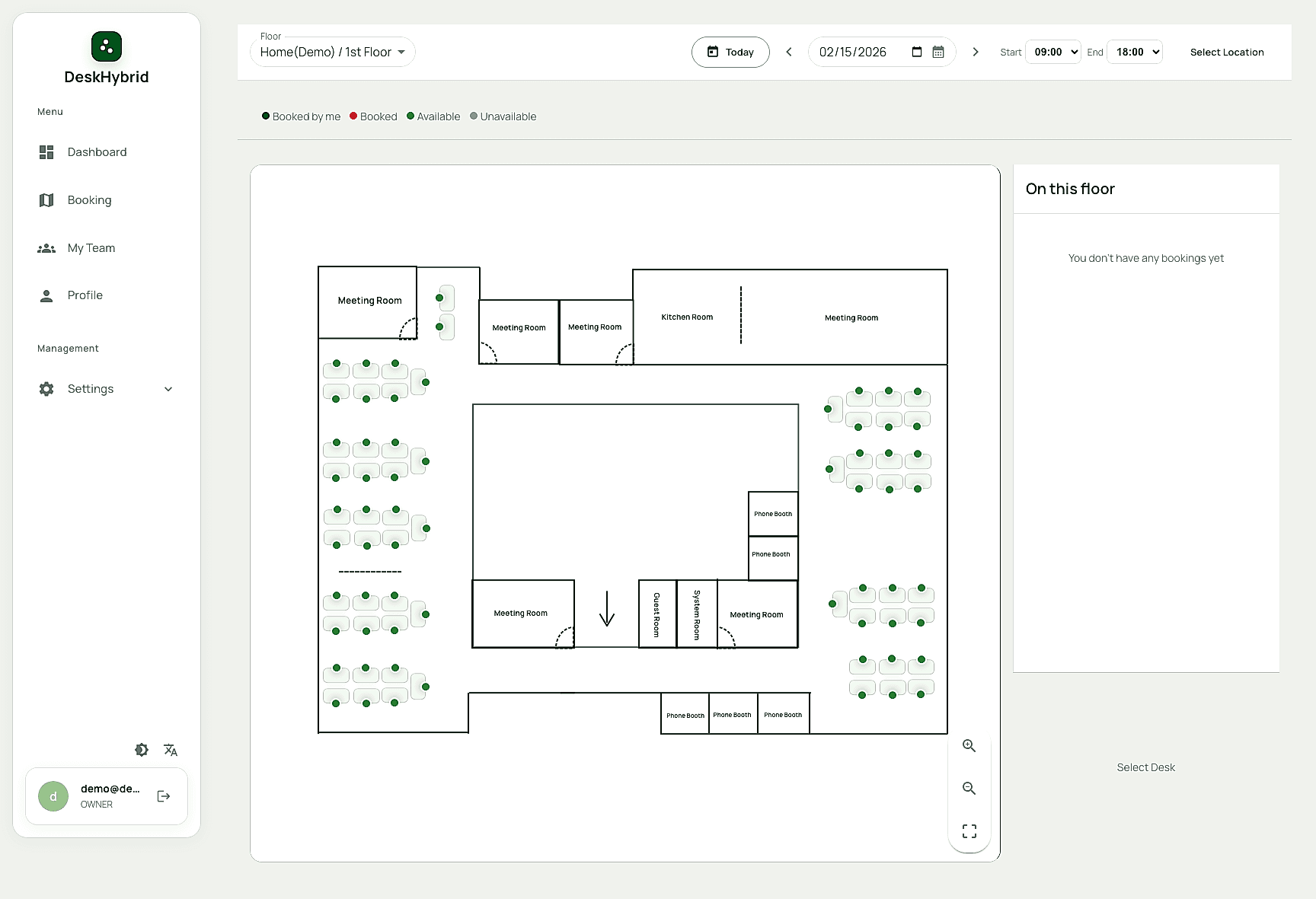Toggle dark mode in the sidebar
1316x899 pixels.
pos(142,750)
